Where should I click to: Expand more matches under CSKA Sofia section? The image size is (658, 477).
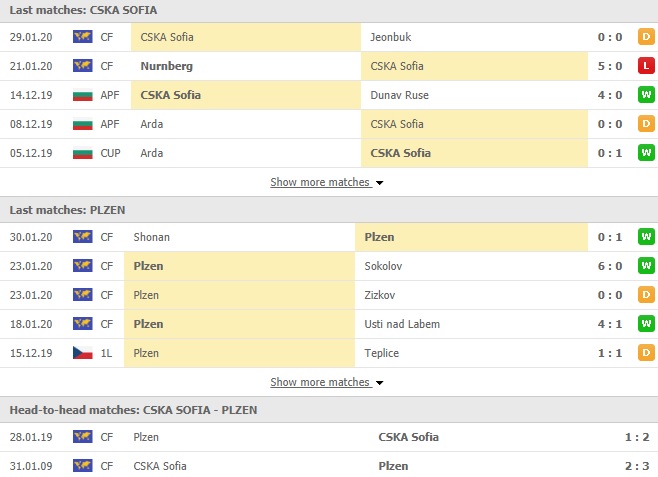coord(320,182)
